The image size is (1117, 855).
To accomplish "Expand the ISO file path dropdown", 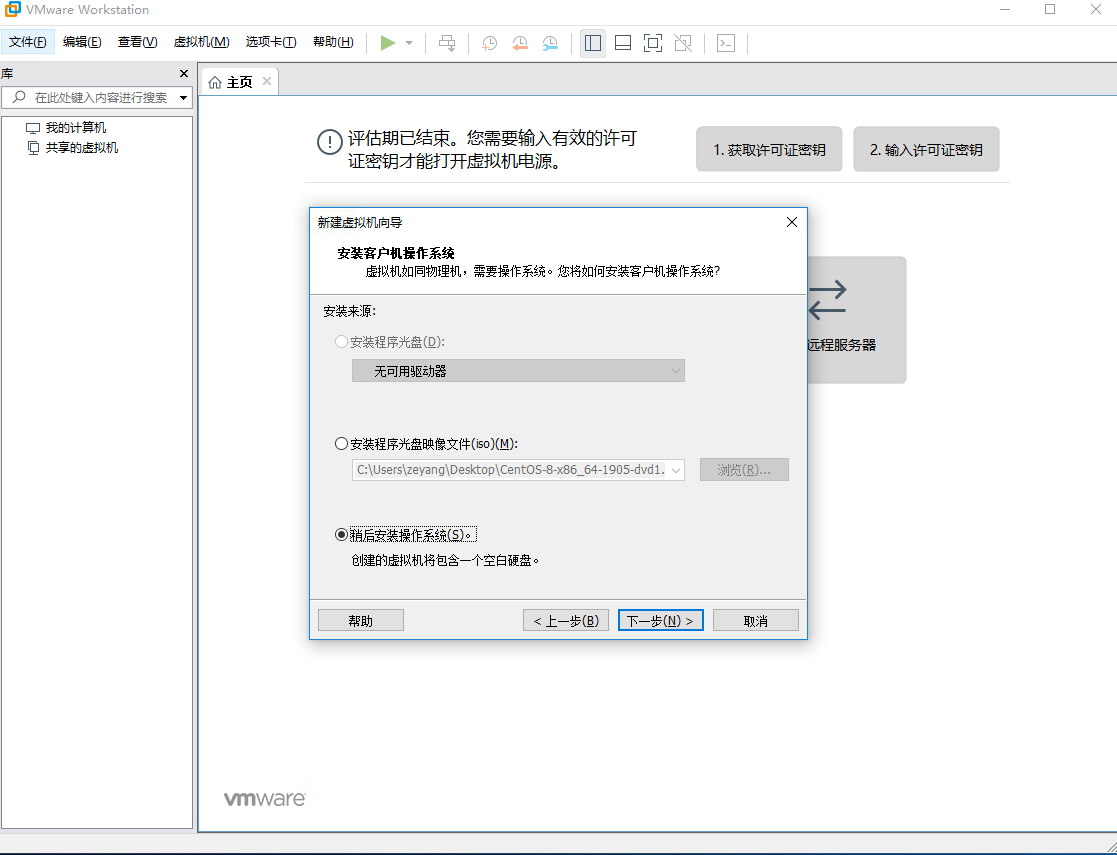I will (674, 469).
